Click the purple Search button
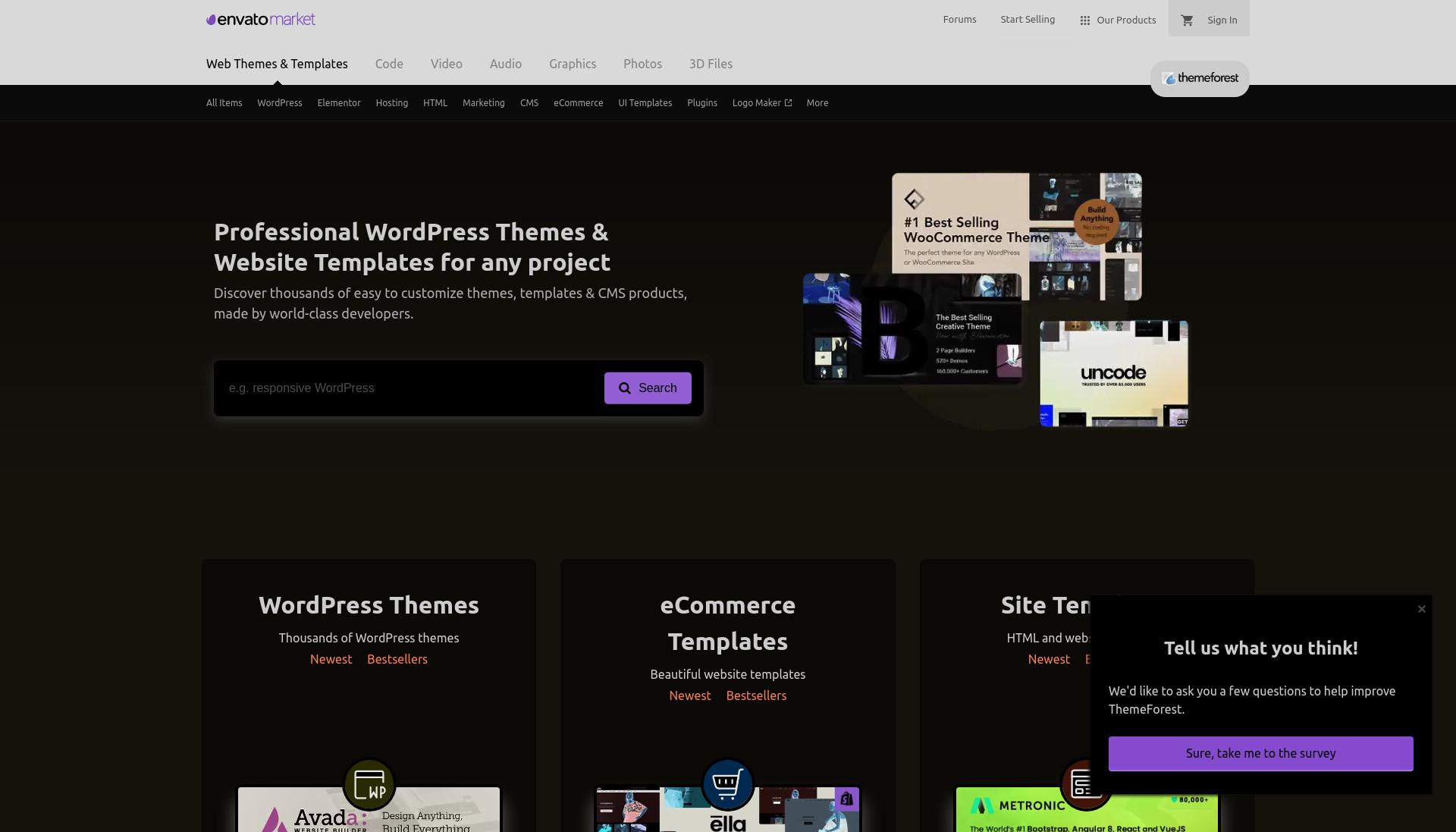The width and height of the screenshot is (1456, 832). 648,388
